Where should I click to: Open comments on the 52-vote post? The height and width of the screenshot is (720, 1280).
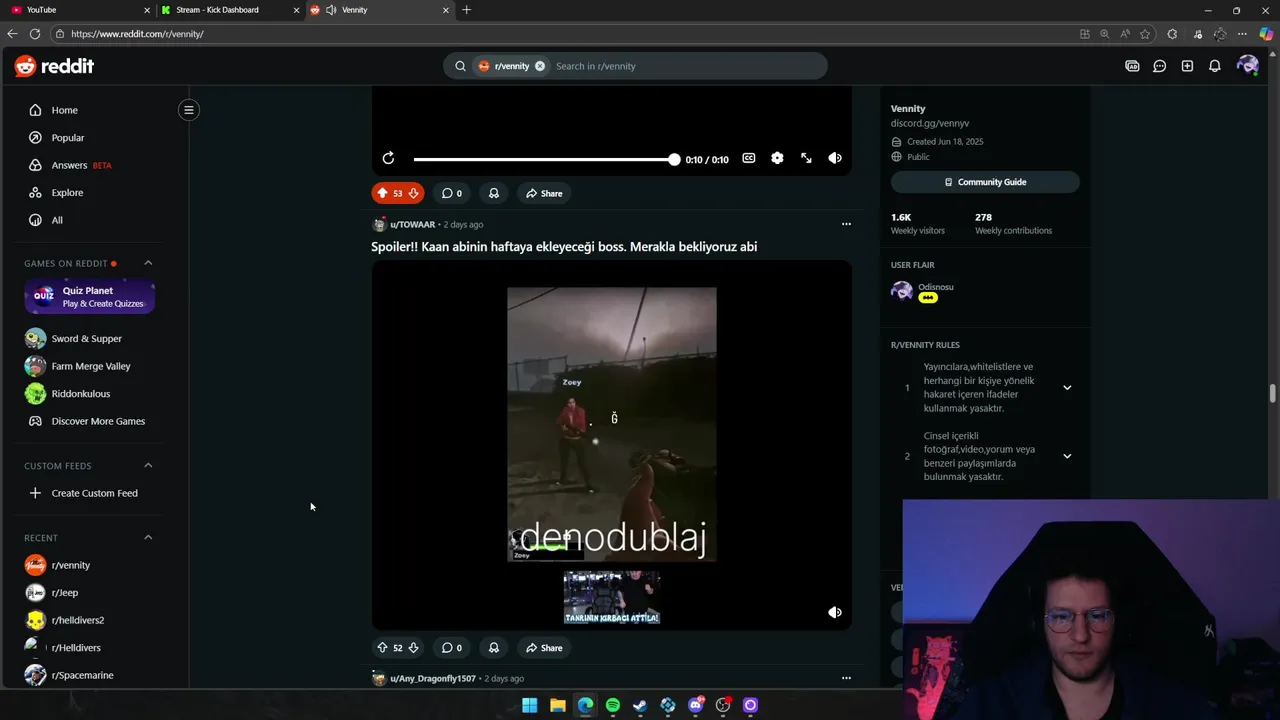(x=452, y=647)
